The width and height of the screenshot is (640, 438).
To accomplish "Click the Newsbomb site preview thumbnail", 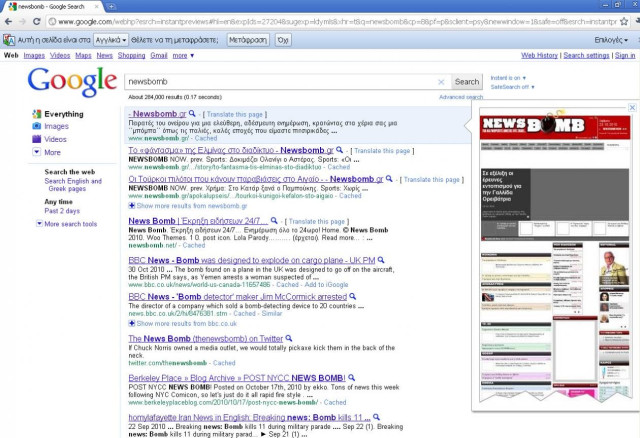I will pyautogui.click(x=555, y=255).
